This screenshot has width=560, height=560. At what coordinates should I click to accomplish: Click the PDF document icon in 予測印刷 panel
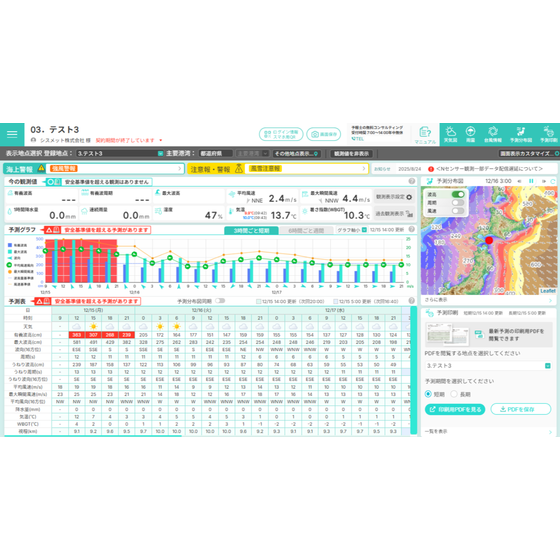(x=479, y=334)
